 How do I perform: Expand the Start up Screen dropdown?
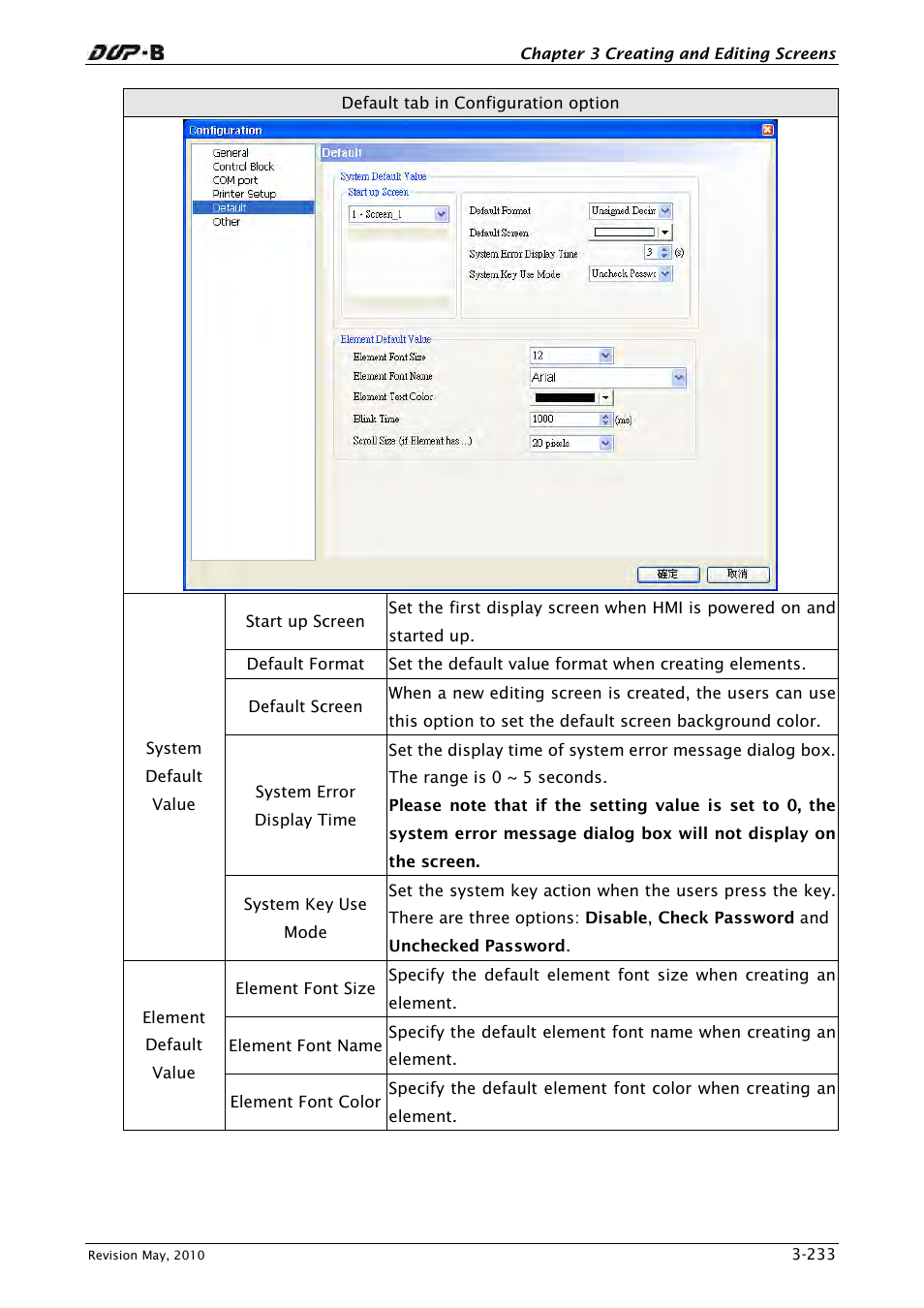point(442,214)
